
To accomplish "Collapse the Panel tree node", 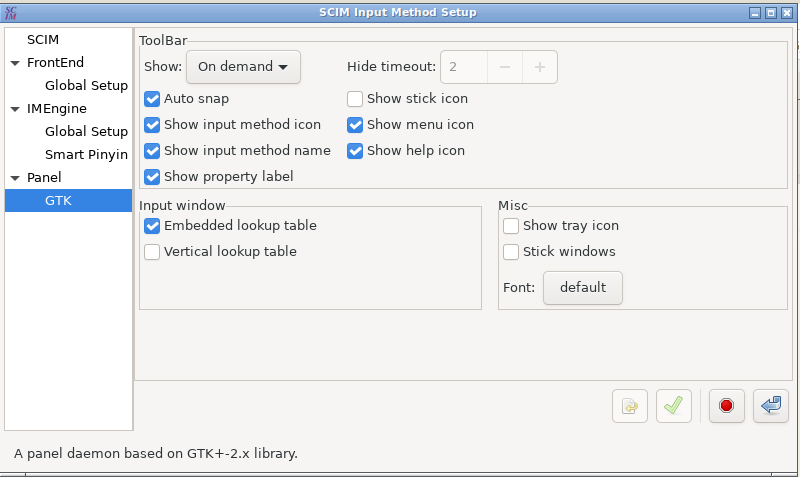I will 15,178.
